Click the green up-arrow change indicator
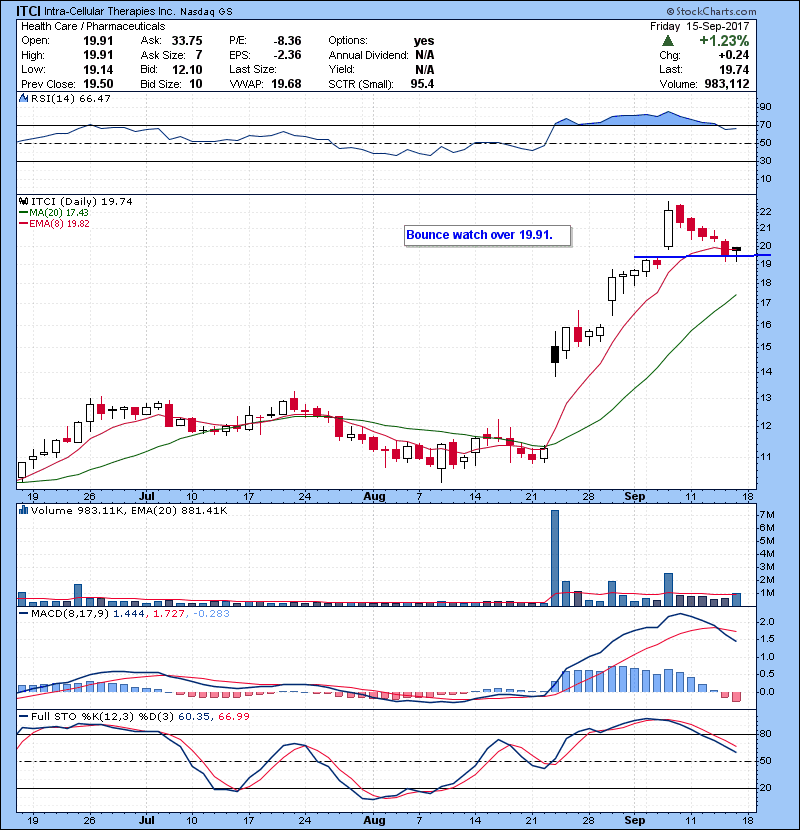Screen dimensions: 800x830 click(668, 41)
